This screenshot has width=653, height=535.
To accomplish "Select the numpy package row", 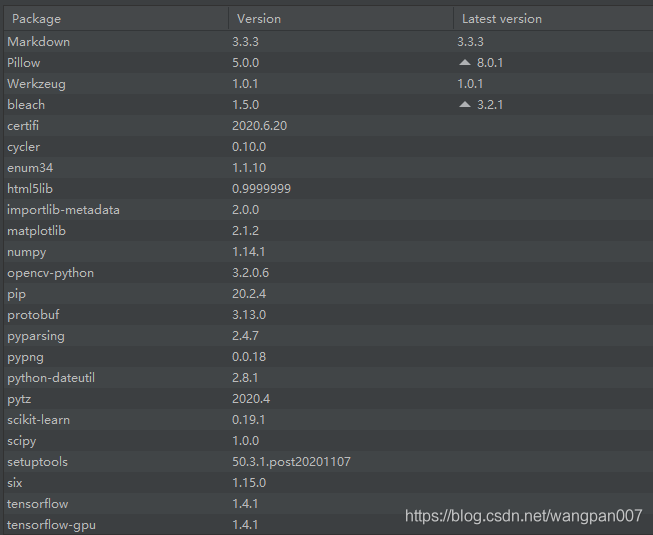I will 26,252.
